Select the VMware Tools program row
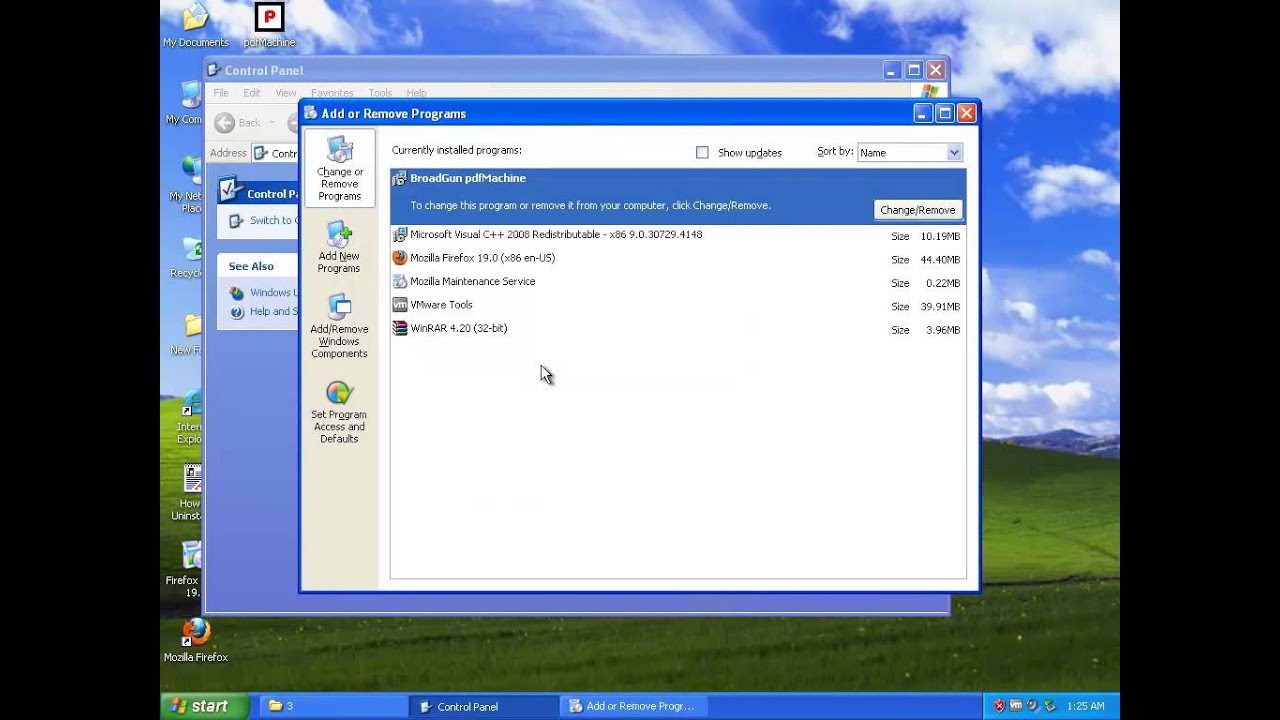 click(677, 305)
